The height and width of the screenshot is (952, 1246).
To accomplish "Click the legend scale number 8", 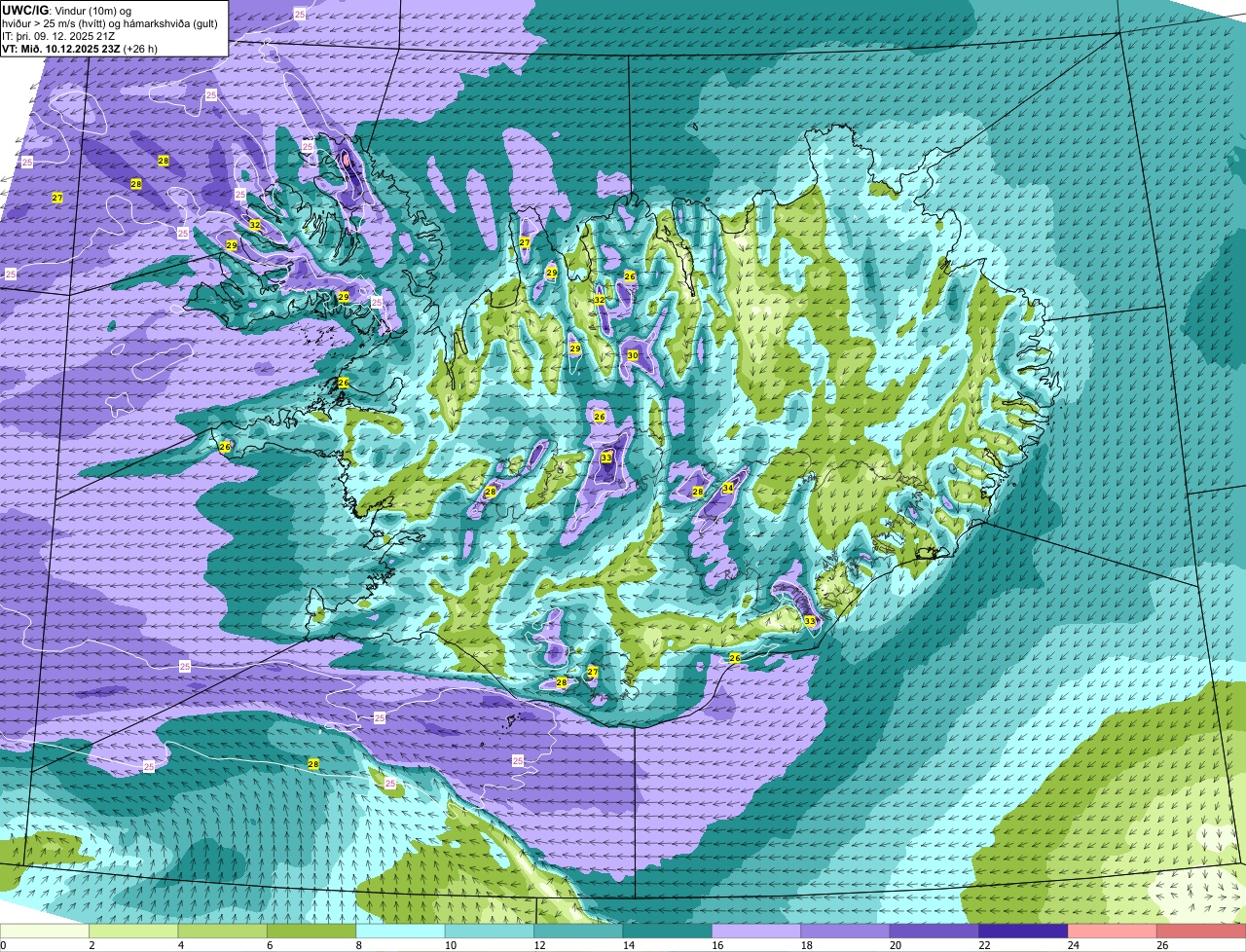I will (360, 945).
